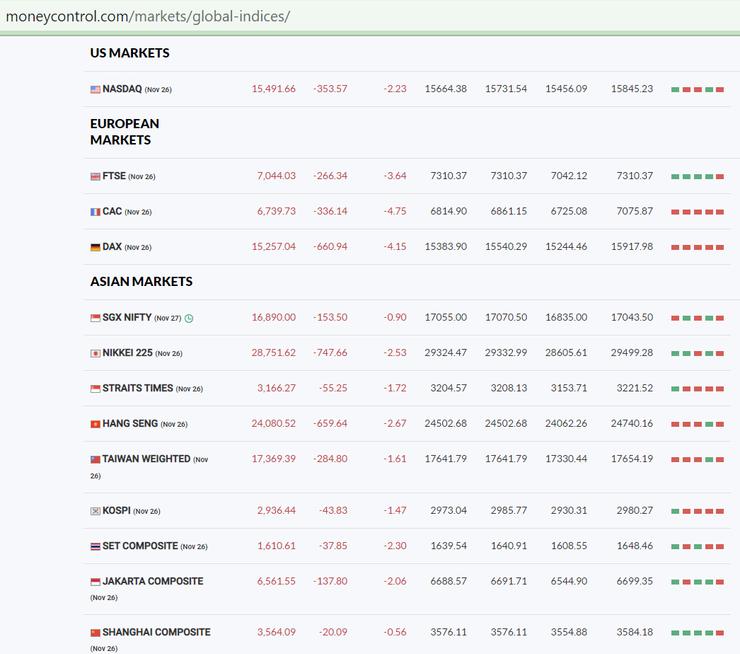Image resolution: width=740 pixels, height=654 pixels.
Task: Open the NASDAQ index link
Action: pyautogui.click(x=122, y=89)
